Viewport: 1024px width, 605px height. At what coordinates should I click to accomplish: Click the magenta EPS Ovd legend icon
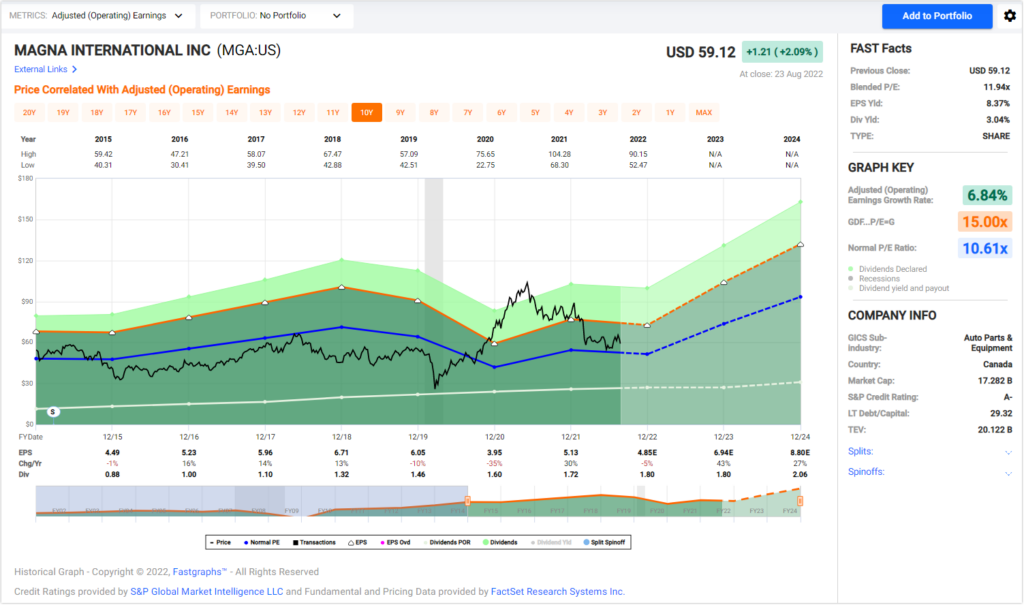point(382,541)
